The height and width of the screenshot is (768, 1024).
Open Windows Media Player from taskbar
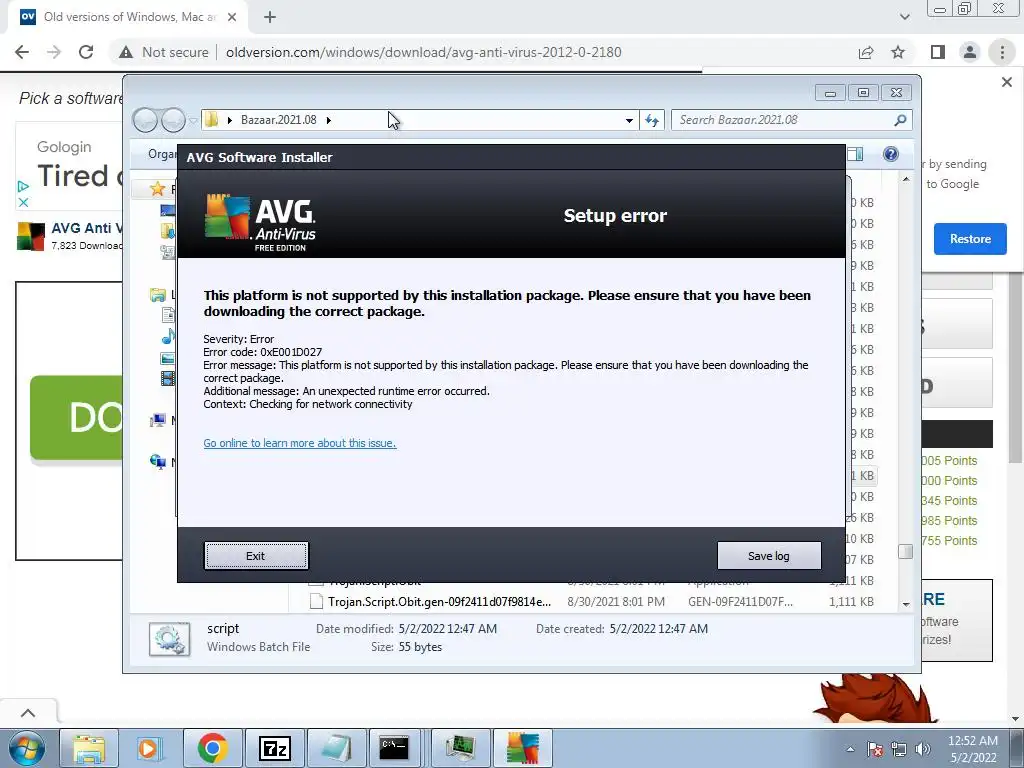[x=149, y=748]
